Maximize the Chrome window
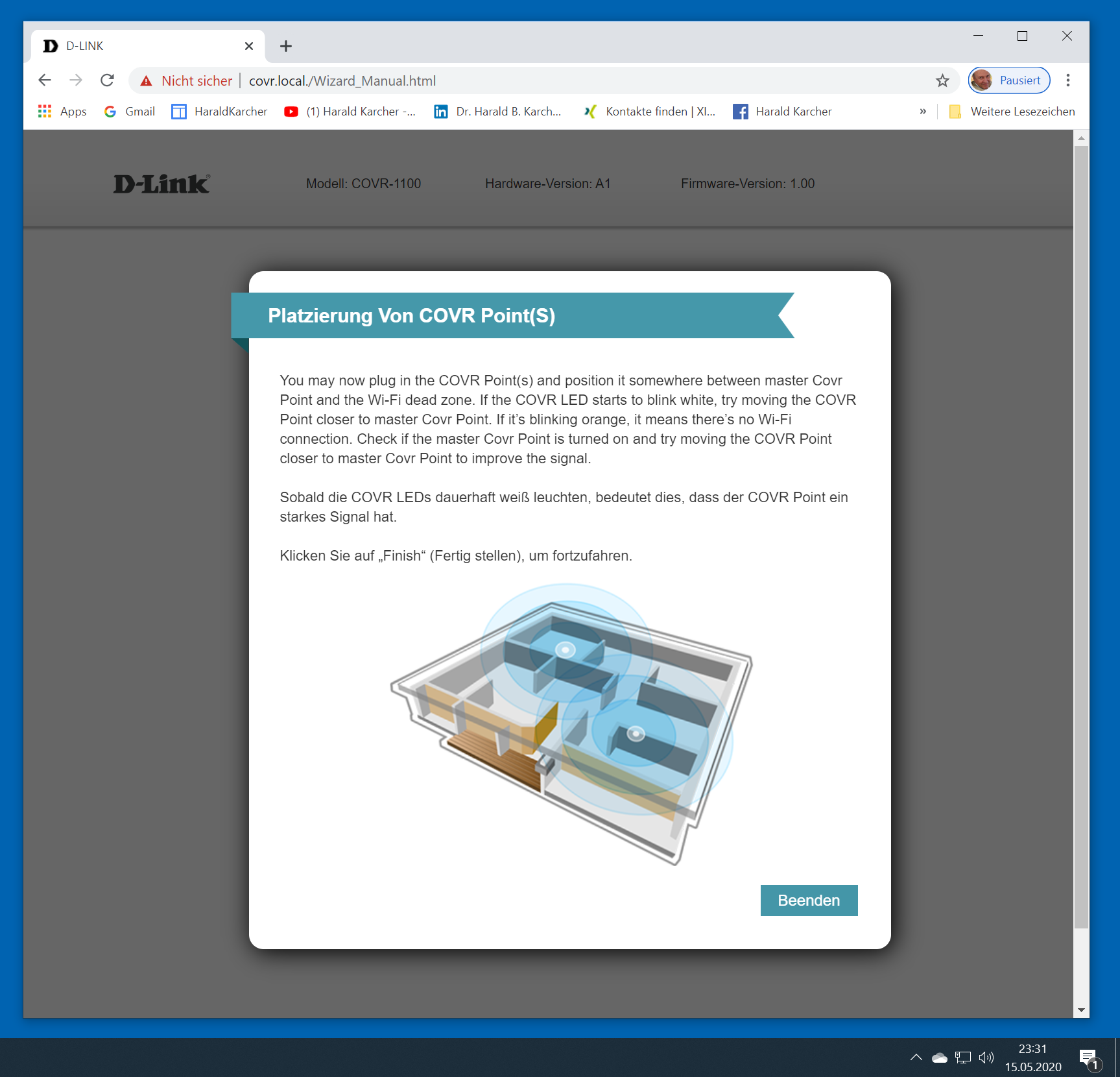1120x1077 pixels. click(1023, 36)
